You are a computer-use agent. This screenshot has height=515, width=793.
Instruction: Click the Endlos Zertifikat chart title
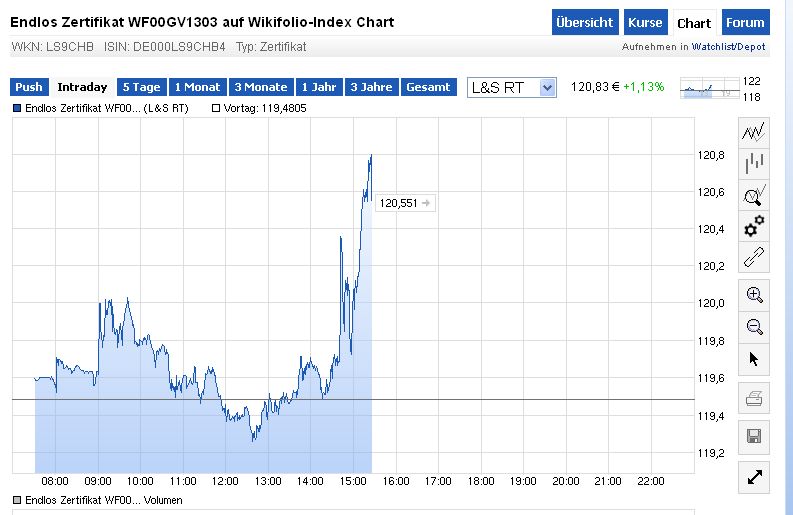(202, 22)
